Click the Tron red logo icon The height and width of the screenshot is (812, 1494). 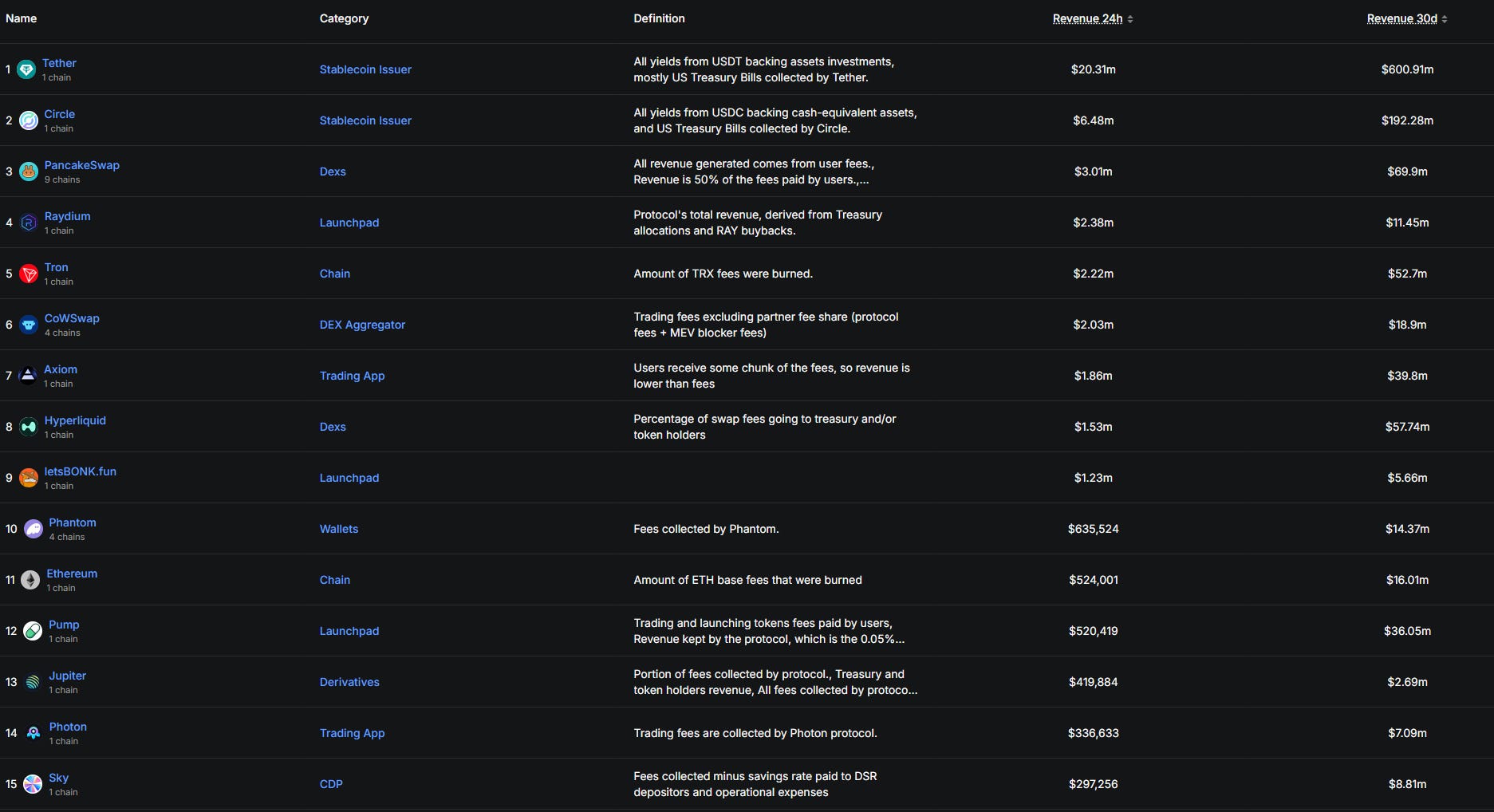coord(29,274)
